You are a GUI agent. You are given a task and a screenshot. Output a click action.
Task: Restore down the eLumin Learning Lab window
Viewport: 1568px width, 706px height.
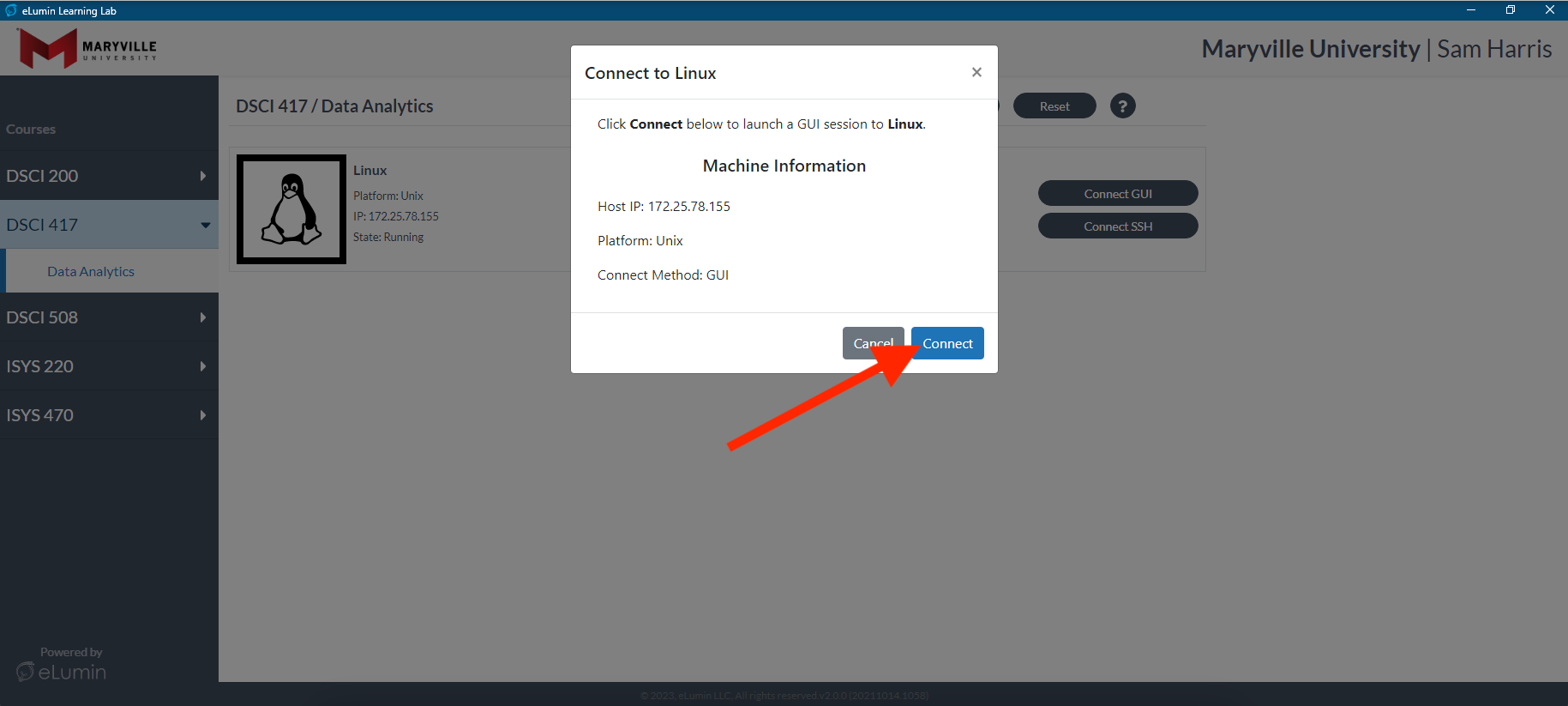[x=1511, y=10]
